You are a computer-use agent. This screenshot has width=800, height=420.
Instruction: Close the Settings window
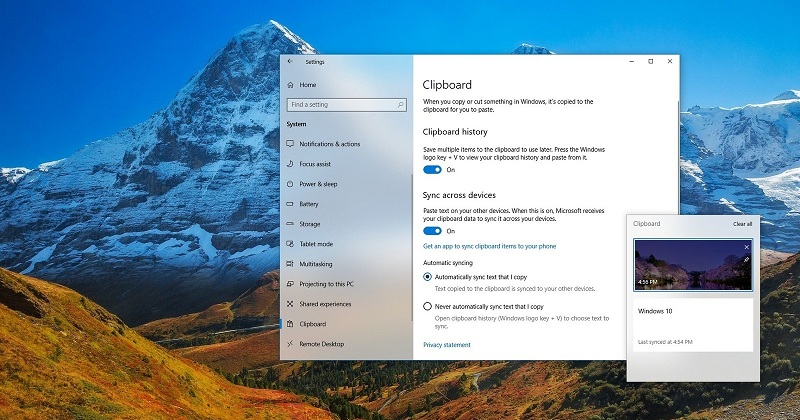(670, 61)
